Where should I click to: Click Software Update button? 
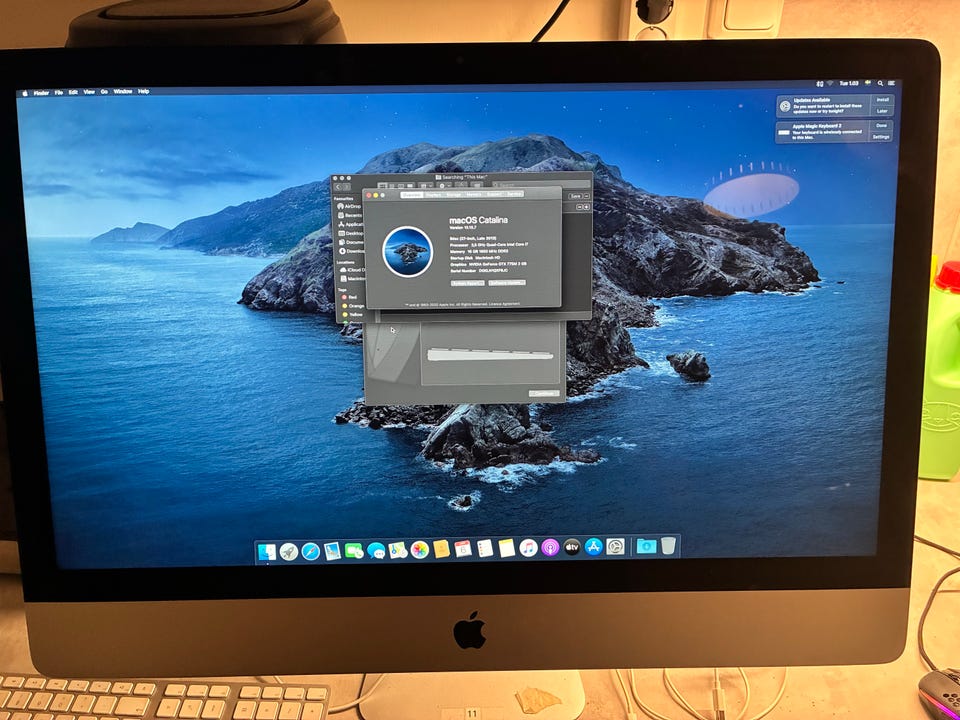pos(507,283)
